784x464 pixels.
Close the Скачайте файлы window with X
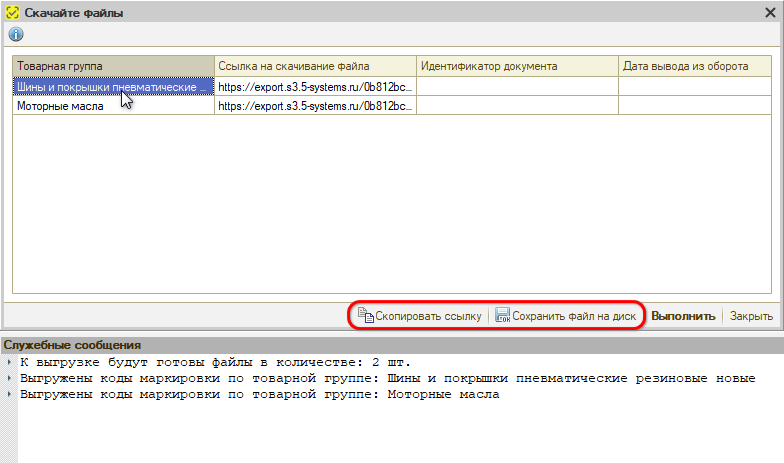click(771, 11)
